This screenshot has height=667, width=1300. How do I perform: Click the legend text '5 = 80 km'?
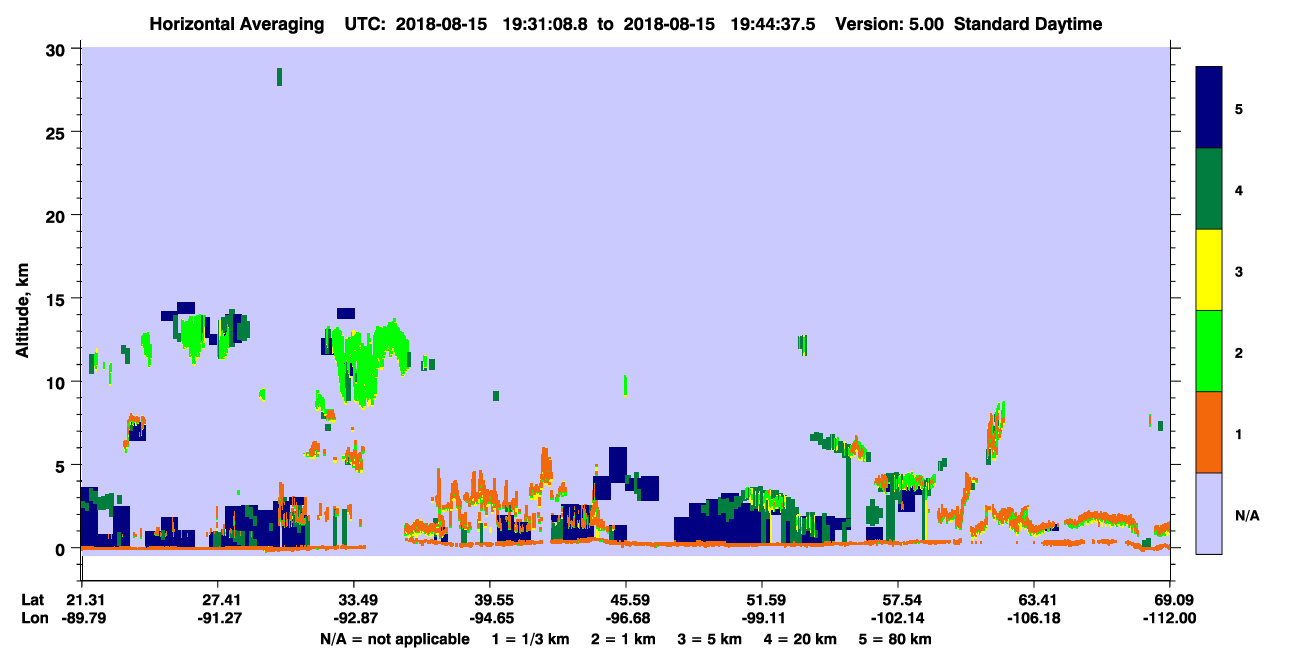click(x=896, y=639)
